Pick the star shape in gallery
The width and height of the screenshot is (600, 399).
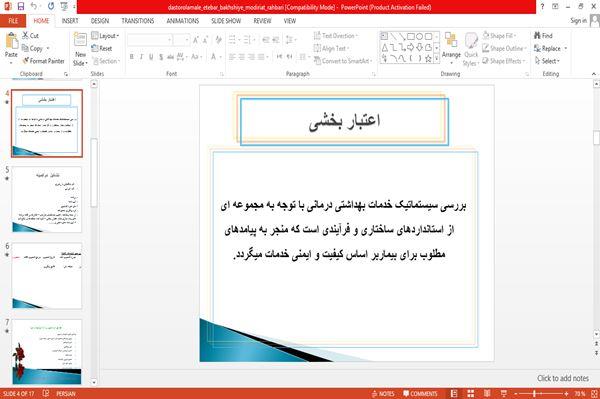coord(428,59)
